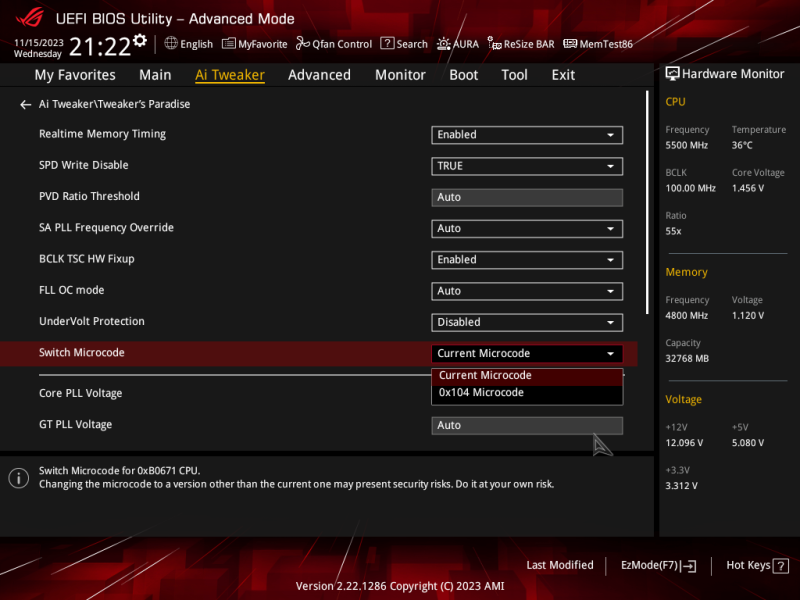Open UnderVolt Protection dropdown
The image size is (800, 600).
(x=527, y=322)
